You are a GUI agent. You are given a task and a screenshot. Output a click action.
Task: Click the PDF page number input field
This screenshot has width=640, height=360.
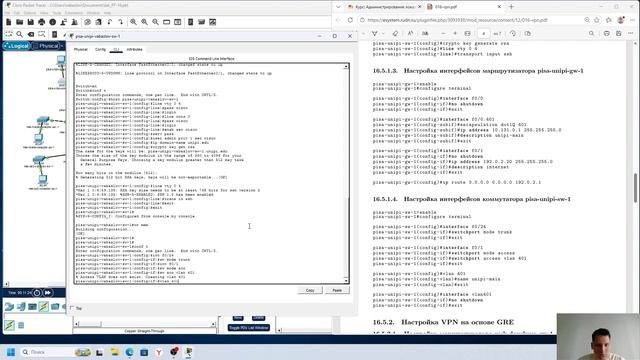483,33
